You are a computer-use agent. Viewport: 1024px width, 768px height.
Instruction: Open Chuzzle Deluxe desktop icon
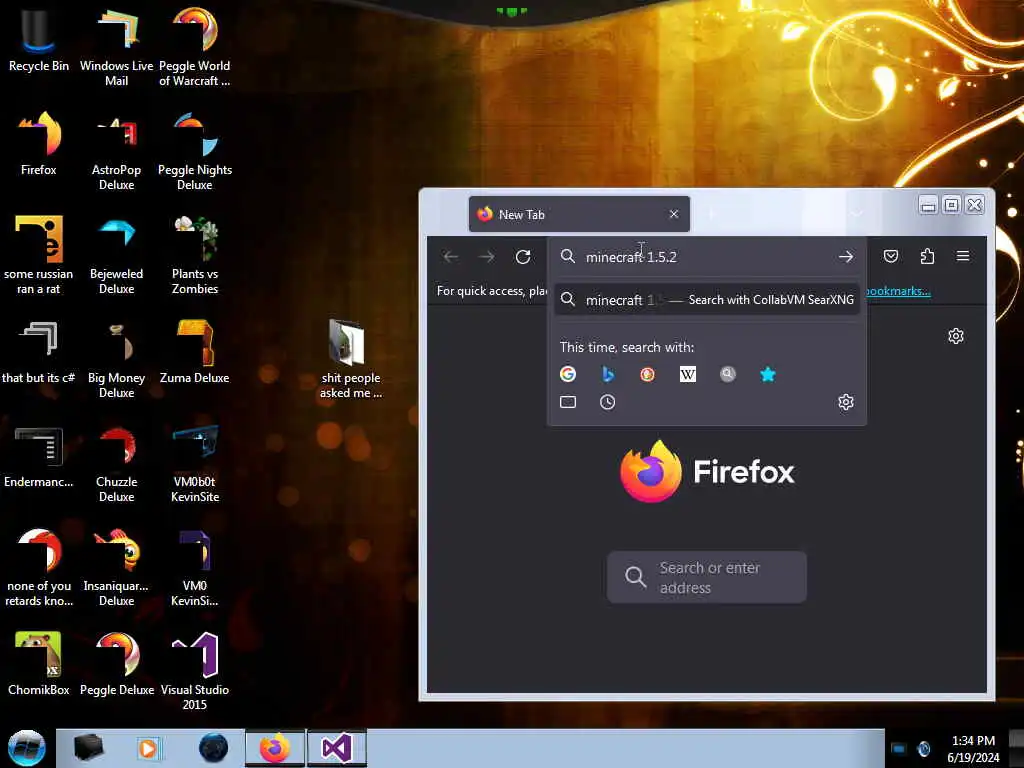coord(116,464)
